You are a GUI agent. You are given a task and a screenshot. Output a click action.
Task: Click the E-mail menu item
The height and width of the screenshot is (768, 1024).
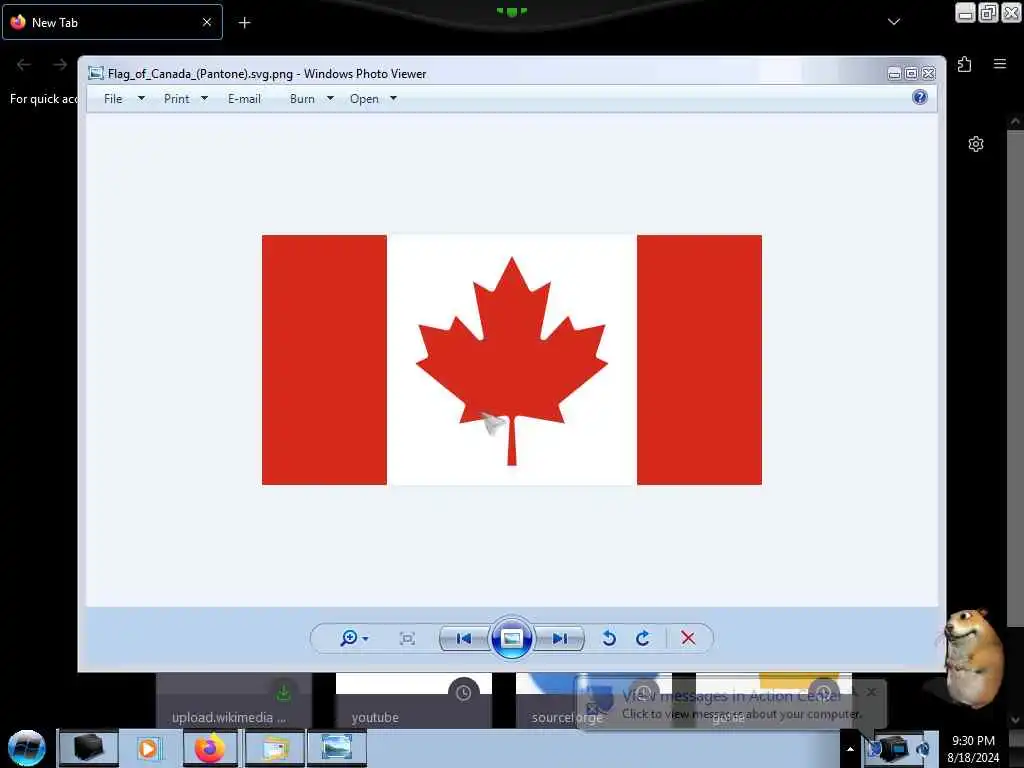pyautogui.click(x=244, y=99)
